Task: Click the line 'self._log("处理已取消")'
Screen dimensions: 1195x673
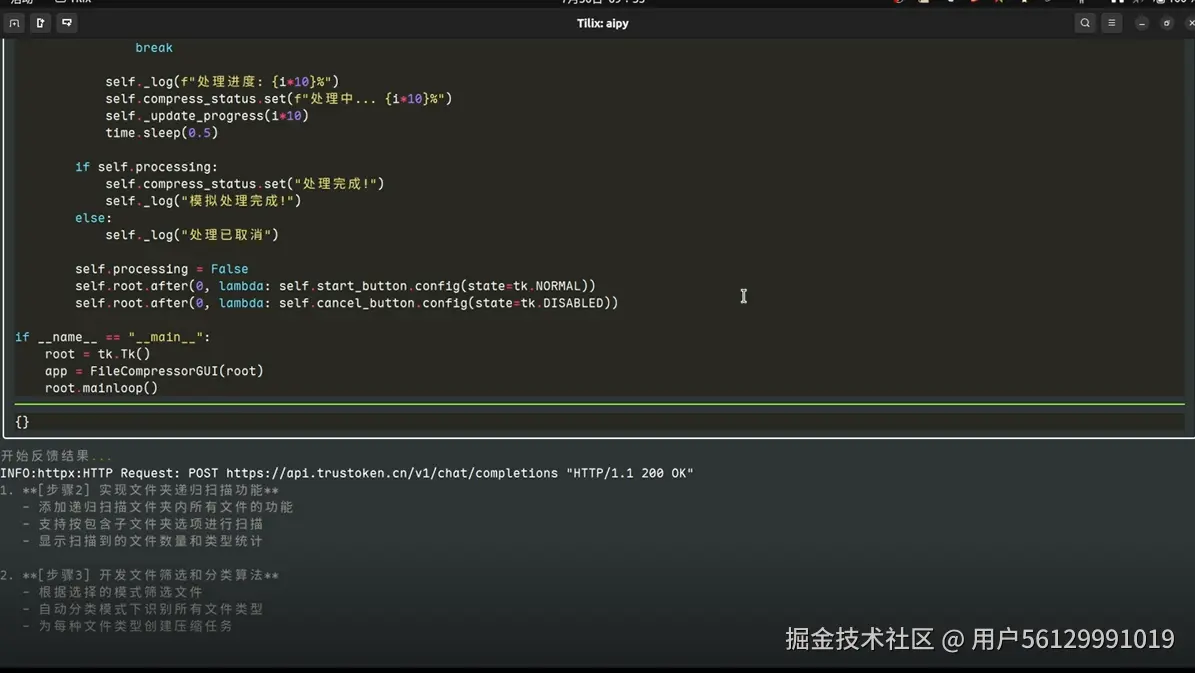Action: tap(192, 235)
